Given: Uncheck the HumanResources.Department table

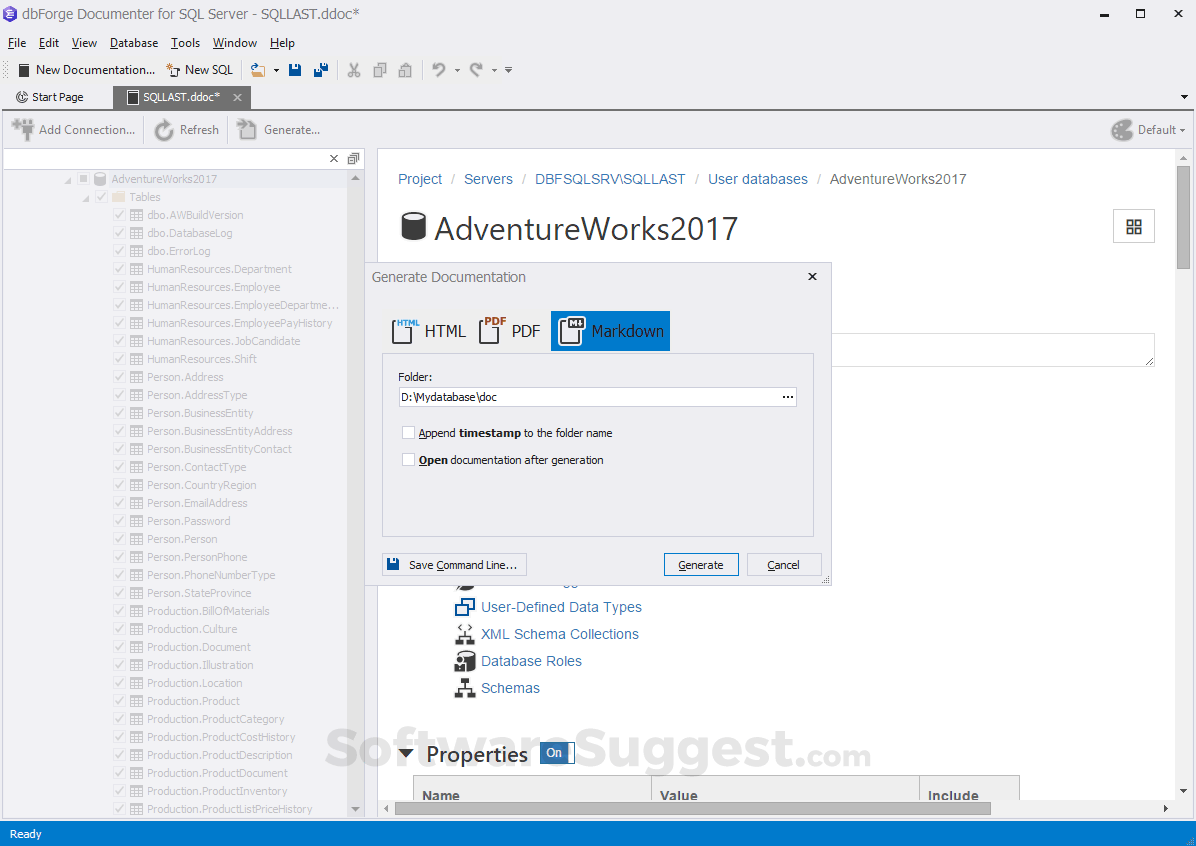Looking at the screenshot, I should click(119, 269).
